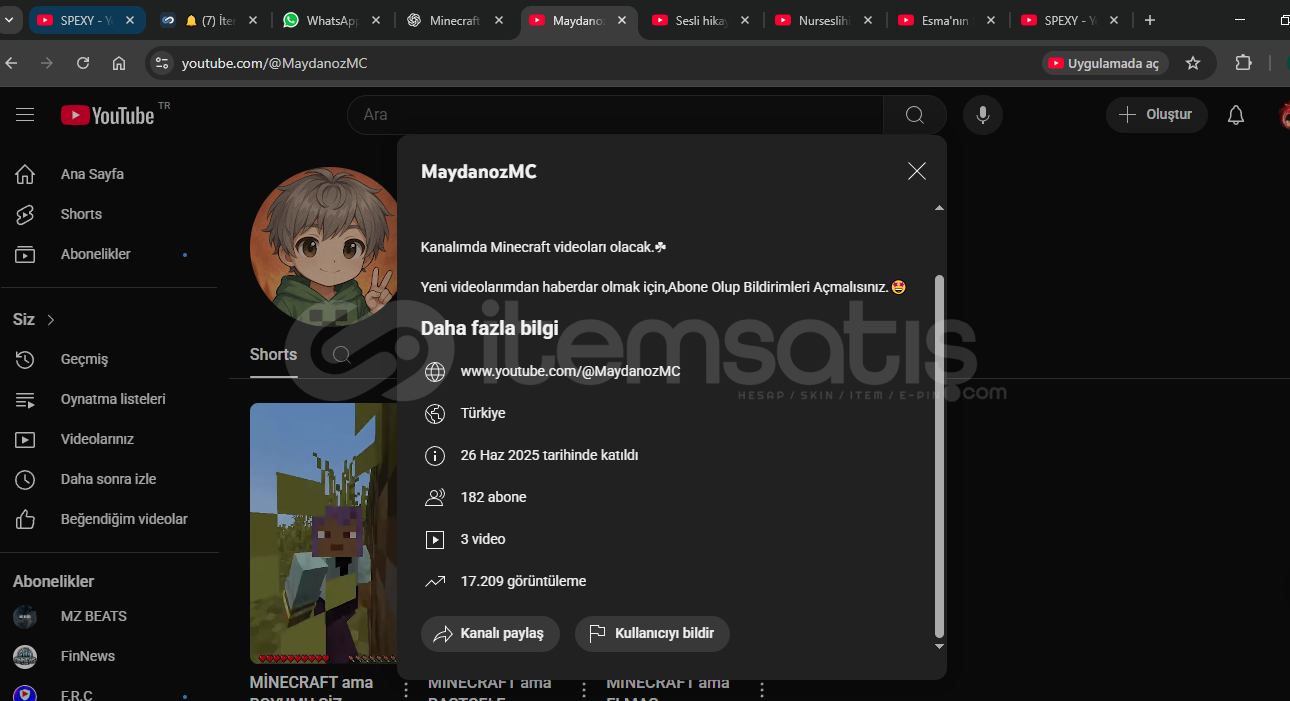This screenshot has height=701, width=1290.
Task: Click the "Daha fazla bilgi" heading
Action: click(x=490, y=329)
